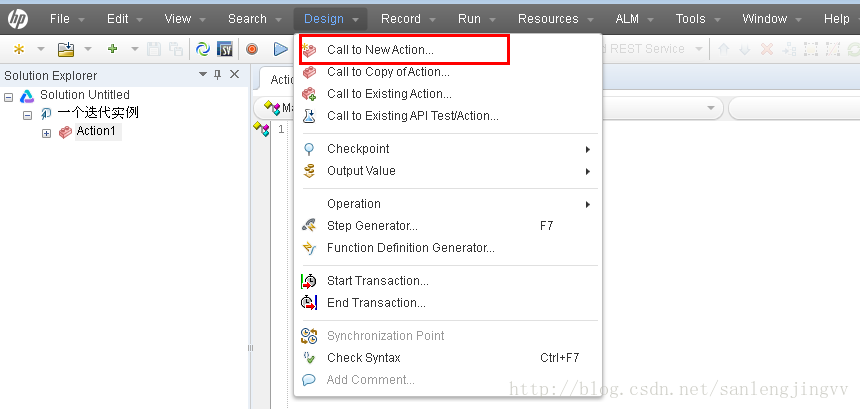Expand the Checkpoint submenu
860x409 pixels.
coord(587,149)
